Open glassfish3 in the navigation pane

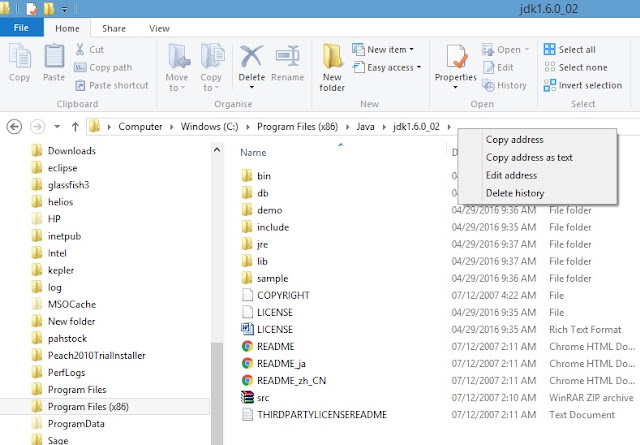point(68,185)
